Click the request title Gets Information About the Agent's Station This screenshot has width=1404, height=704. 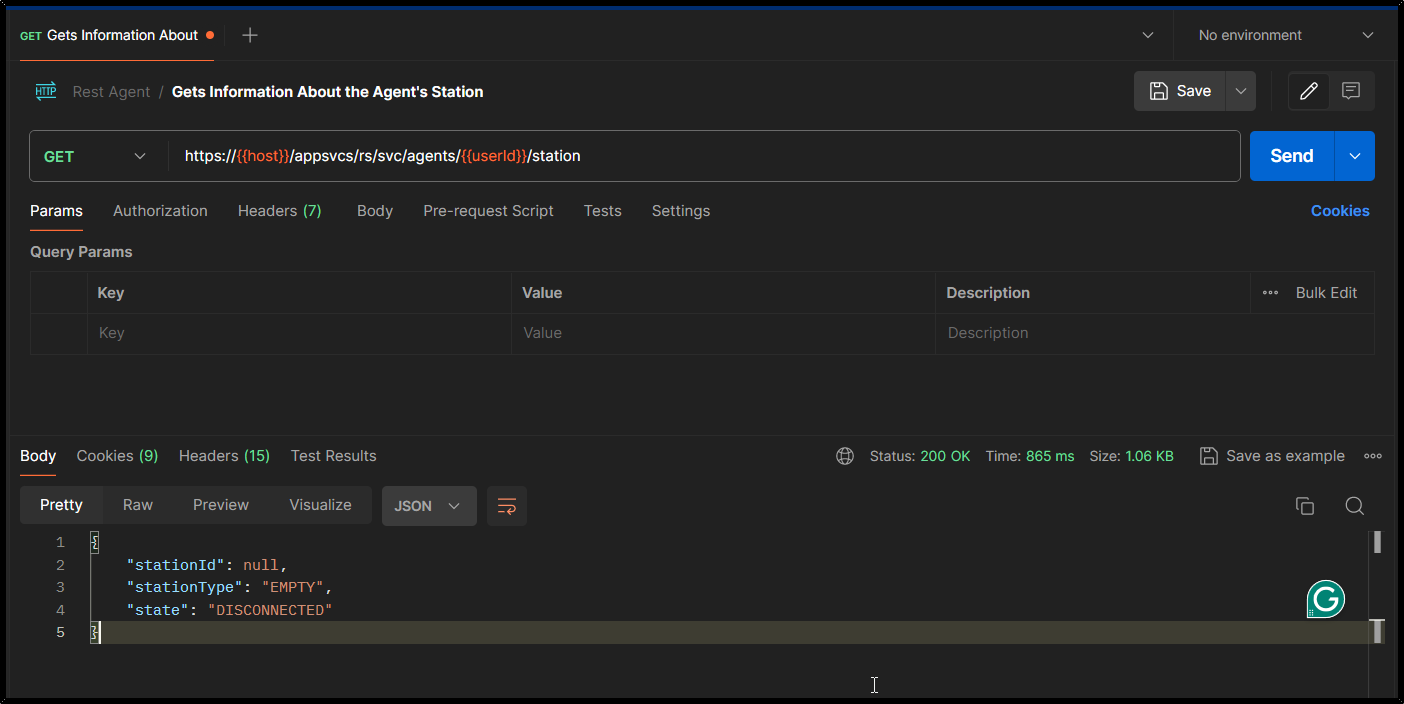[x=328, y=92]
